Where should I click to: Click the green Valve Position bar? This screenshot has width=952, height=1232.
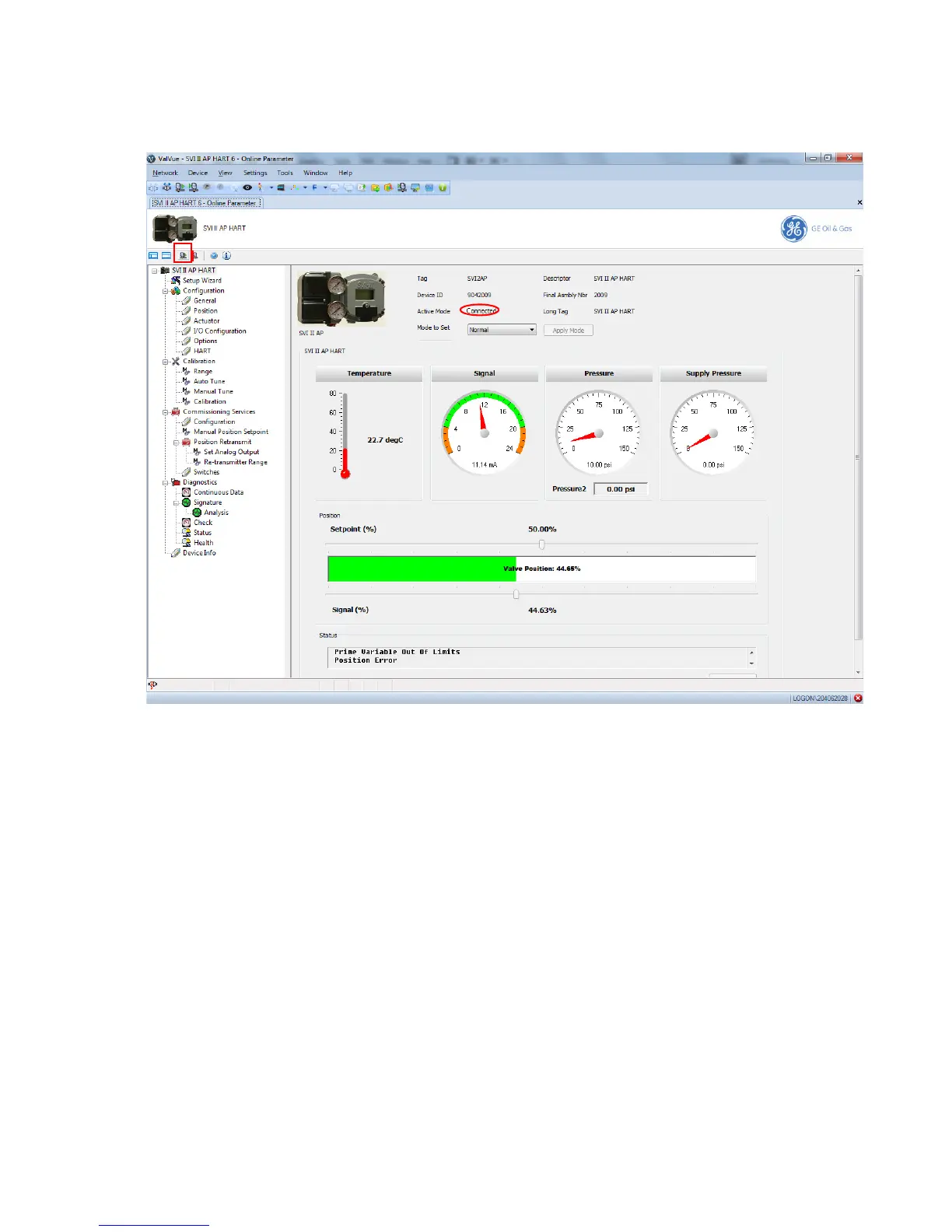click(x=422, y=569)
